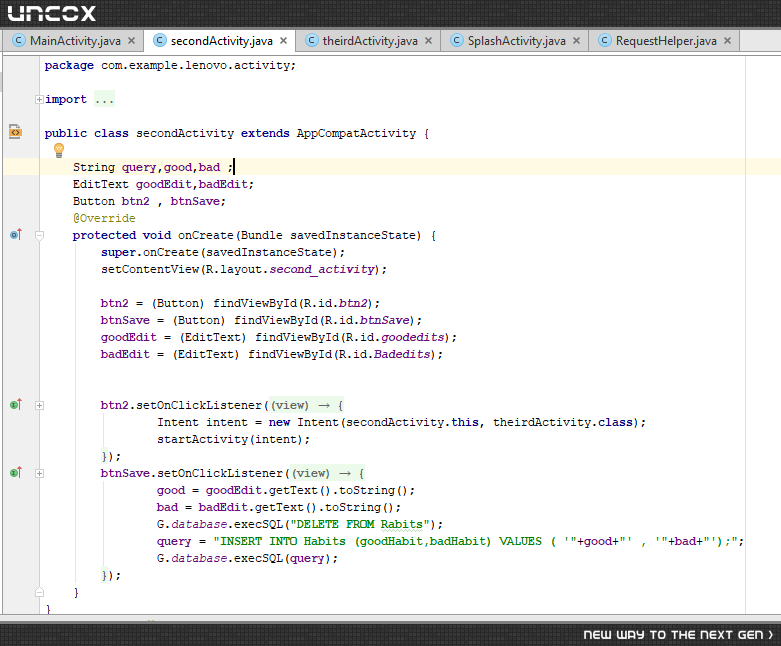
Task: Click the package declaration line
Action: (170, 66)
